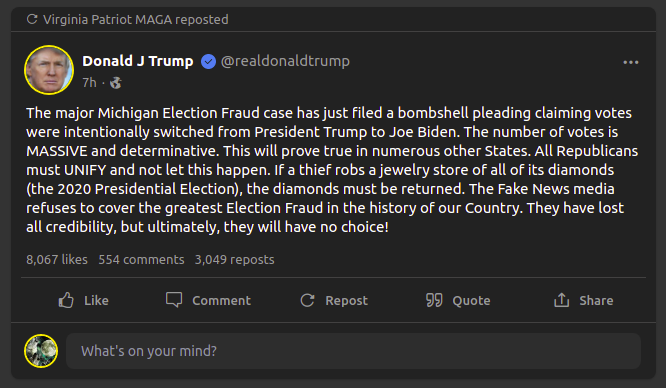Click the blue verified badge icon

coord(208,62)
